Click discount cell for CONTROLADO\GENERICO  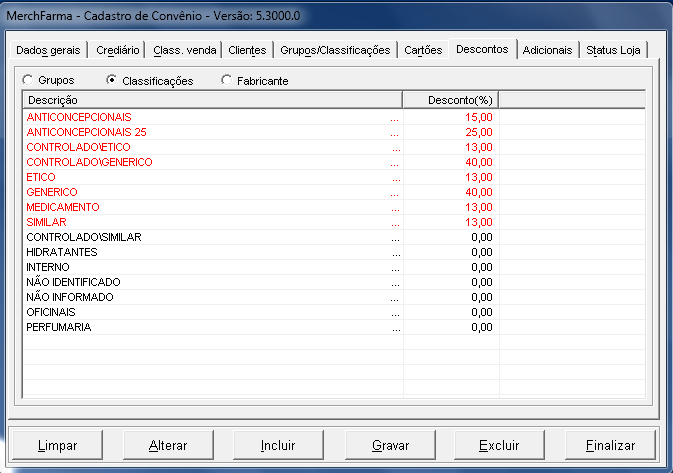click(452, 162)
